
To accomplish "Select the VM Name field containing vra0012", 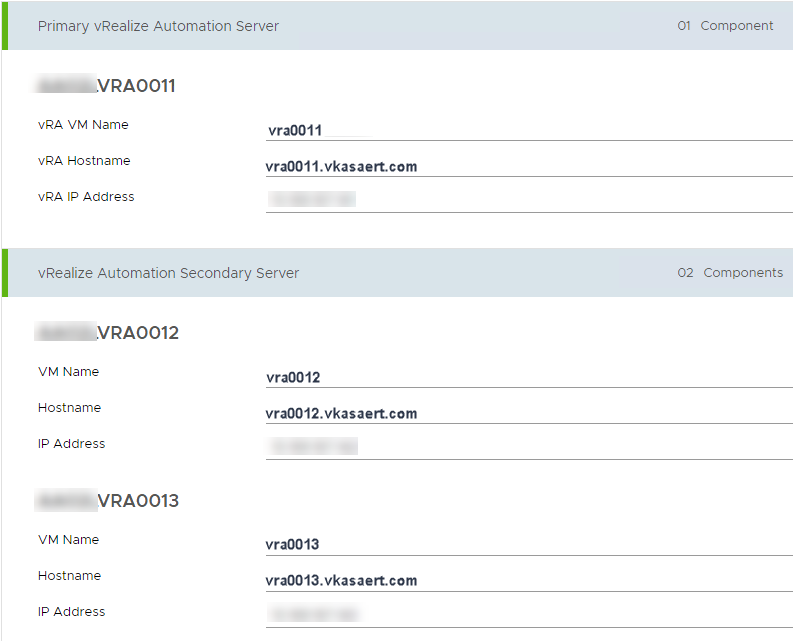I will coord(528,377).
